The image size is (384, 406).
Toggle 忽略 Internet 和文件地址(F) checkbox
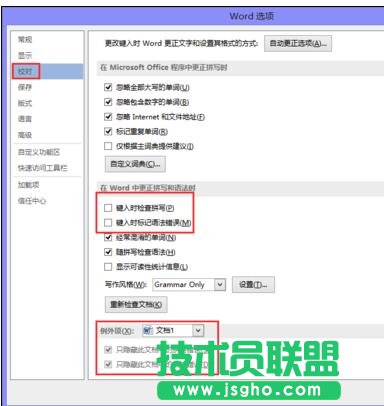[108, 117]
